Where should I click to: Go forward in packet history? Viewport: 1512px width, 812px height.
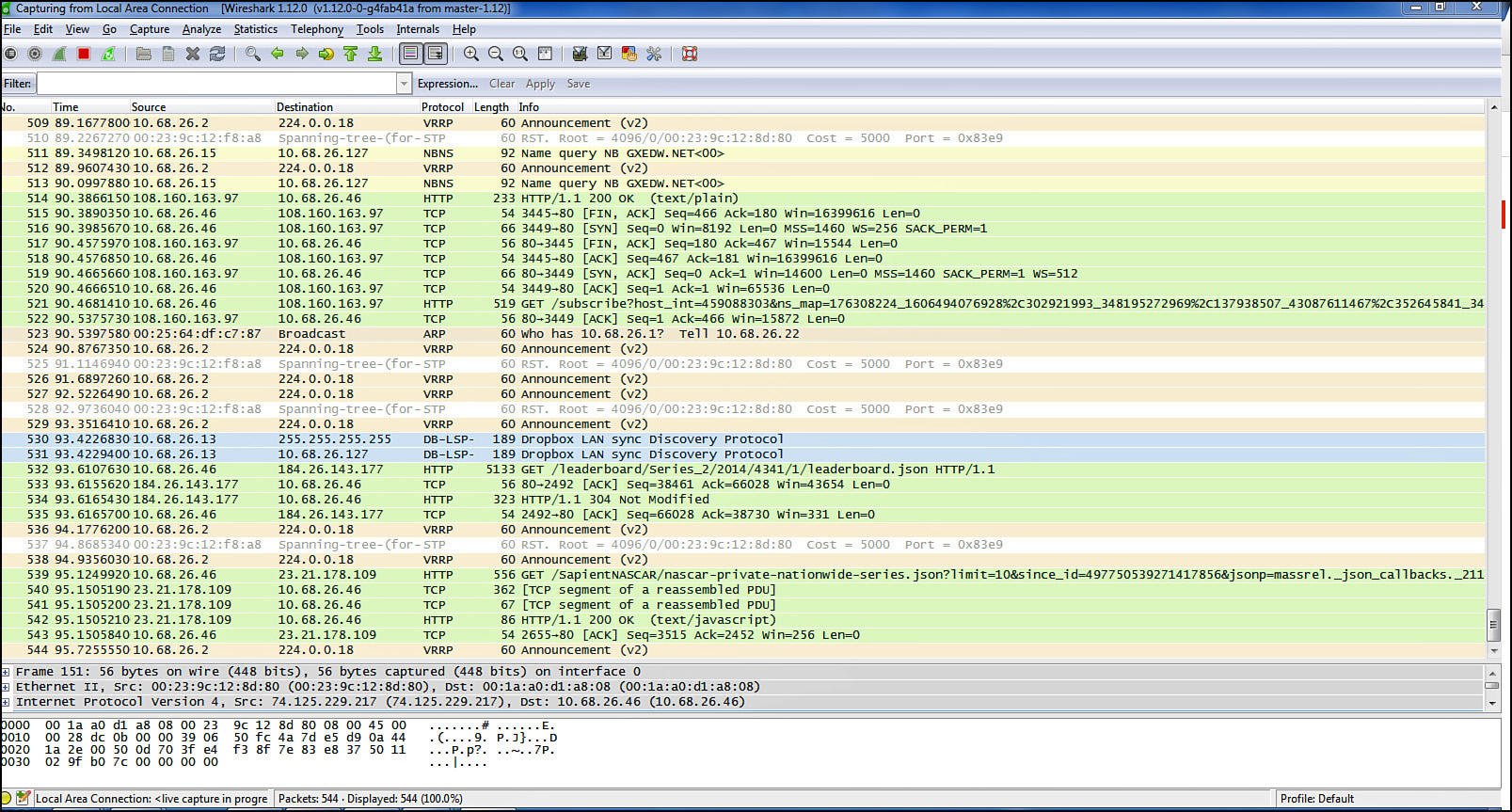pyautogui.click(x=302, y=54)
